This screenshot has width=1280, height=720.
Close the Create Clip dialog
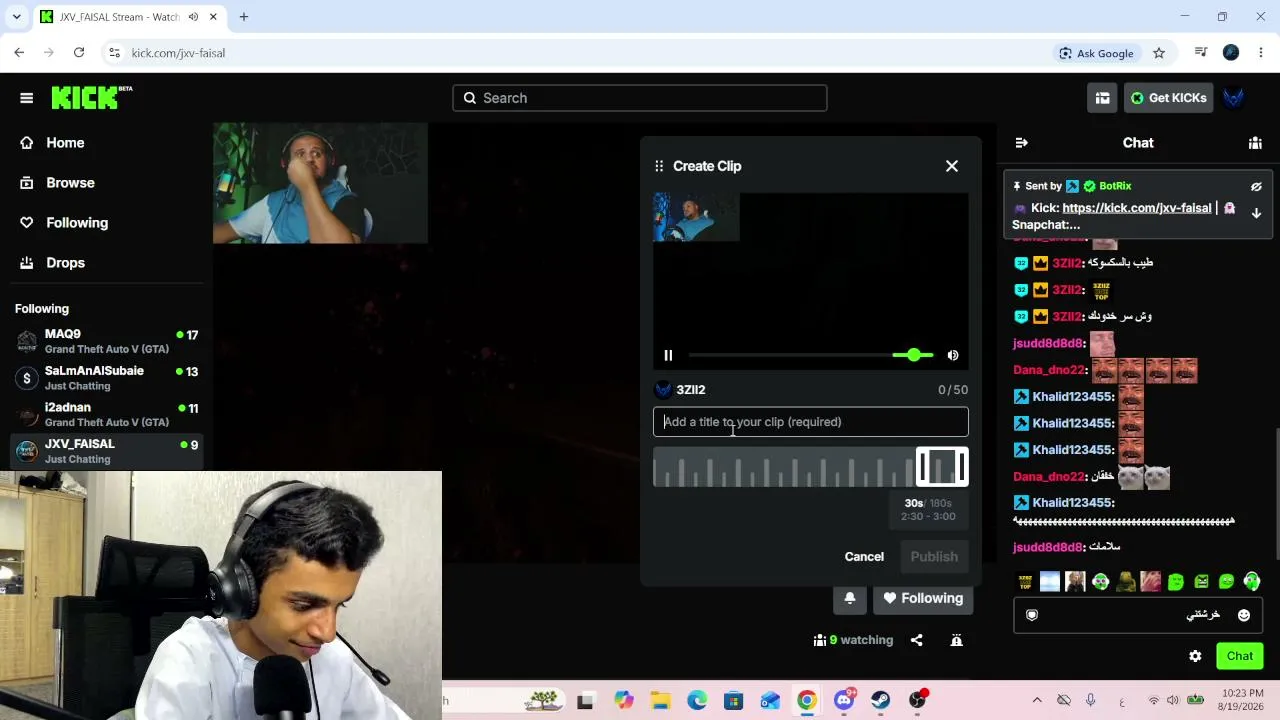952,166
